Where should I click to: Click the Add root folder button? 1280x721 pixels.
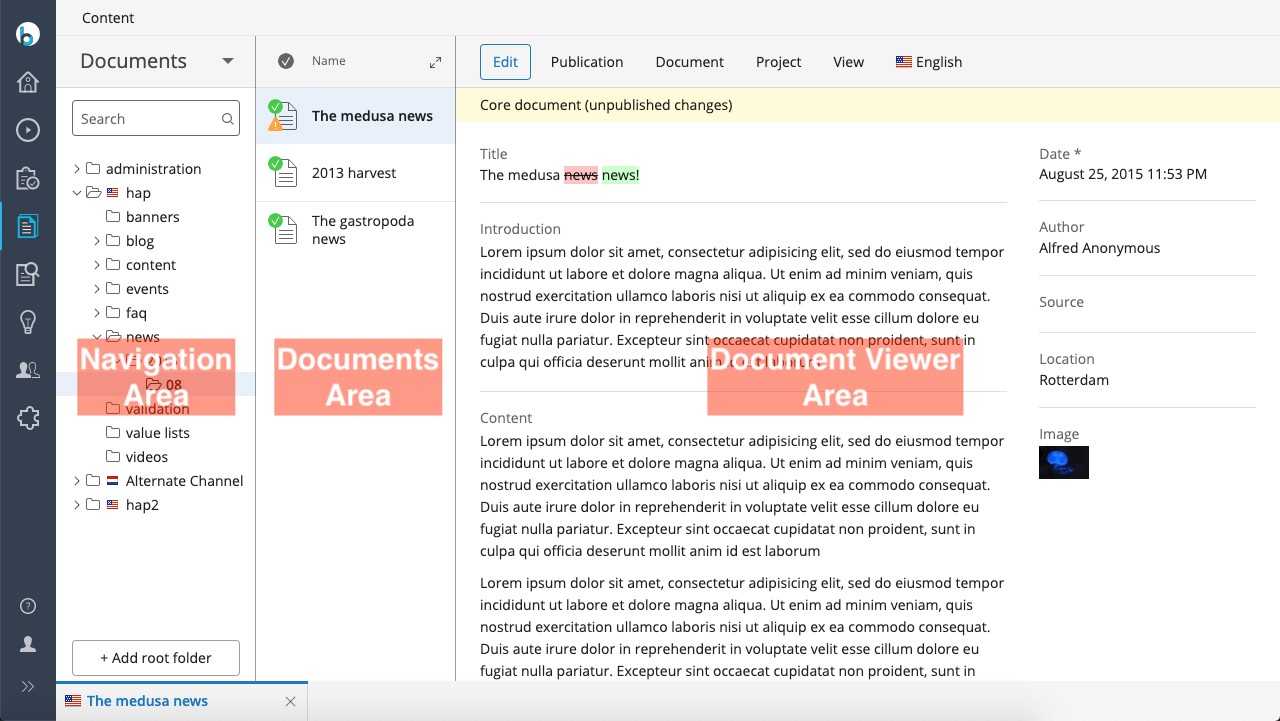click(x=156, y=658)
